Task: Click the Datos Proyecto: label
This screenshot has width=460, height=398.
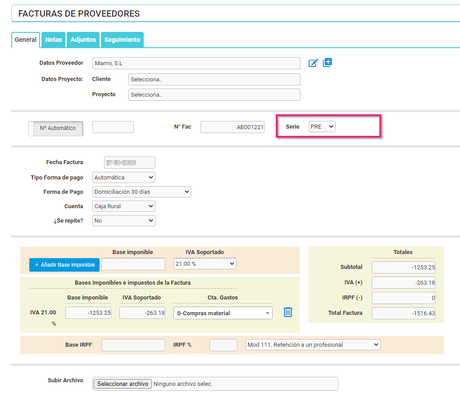Action: [62, 79]
